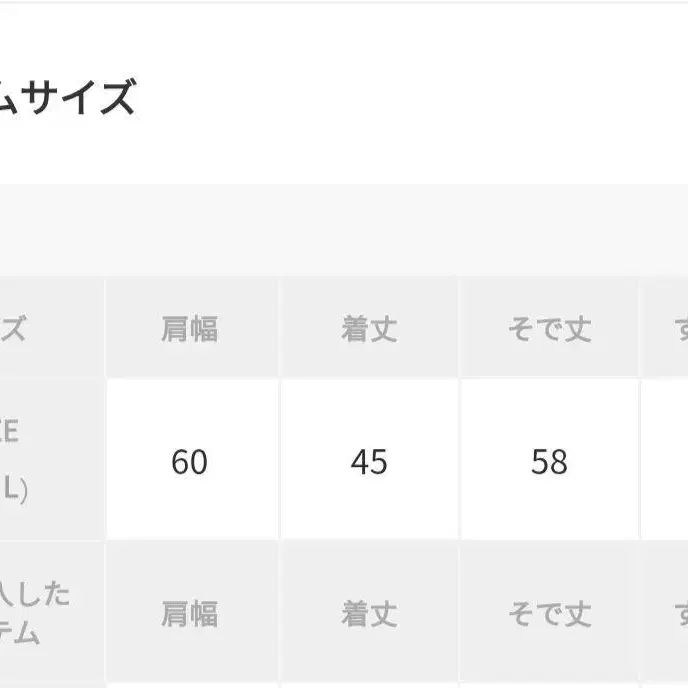
Task: Click the shoulder width value 60
Action: [189, 461]
